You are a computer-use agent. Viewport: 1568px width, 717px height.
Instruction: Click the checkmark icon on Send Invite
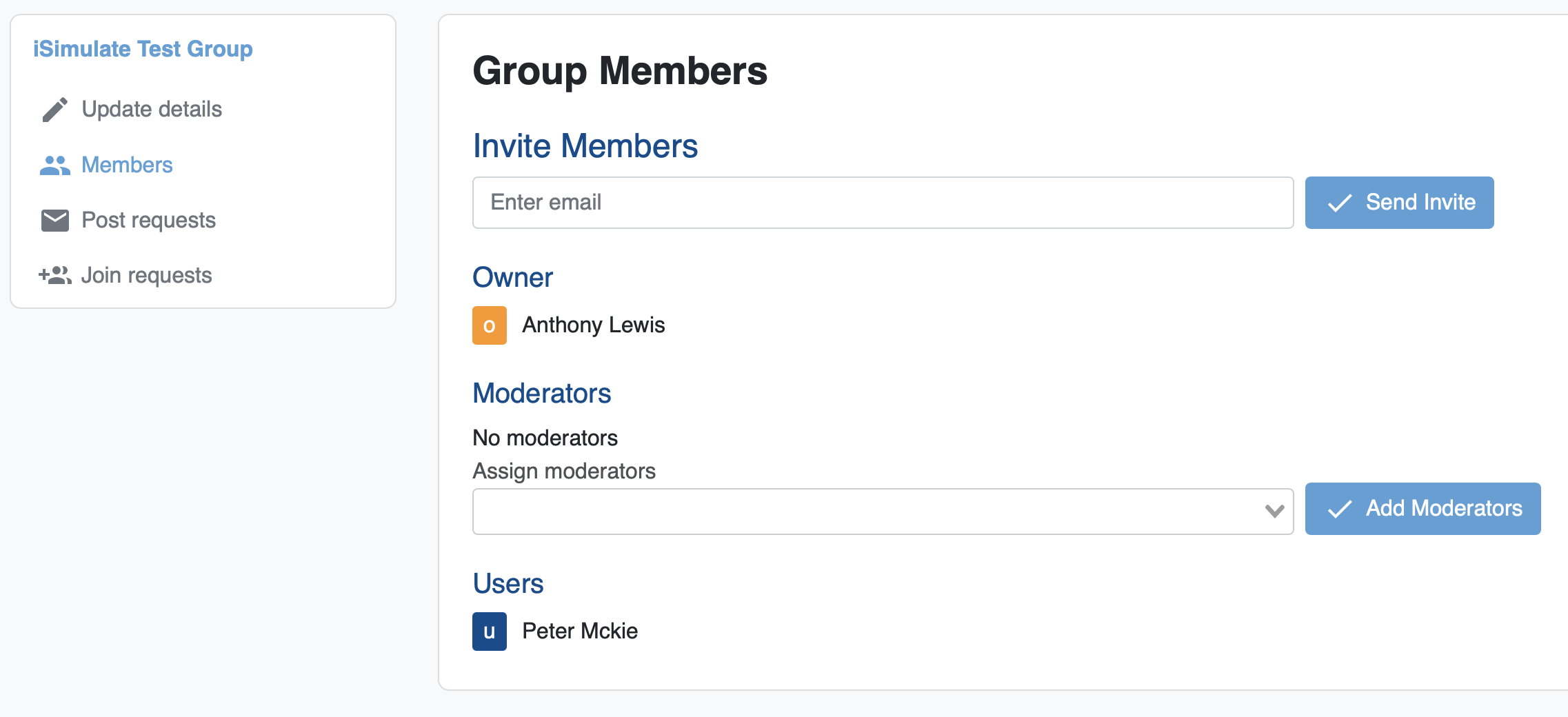click(x=1340, y=202)
